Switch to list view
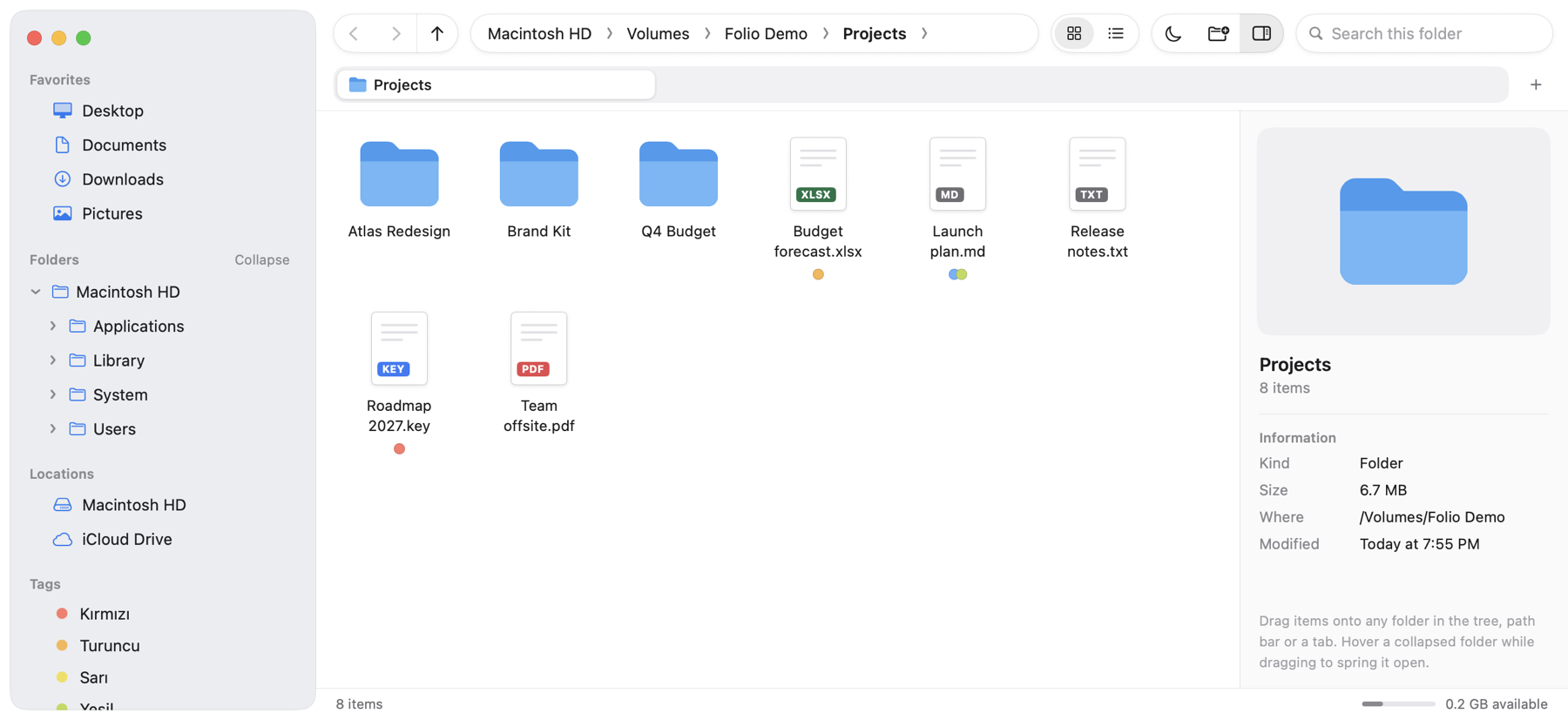The height and width of the screenshot is (720, 1568). click(x=1116, y=34)
